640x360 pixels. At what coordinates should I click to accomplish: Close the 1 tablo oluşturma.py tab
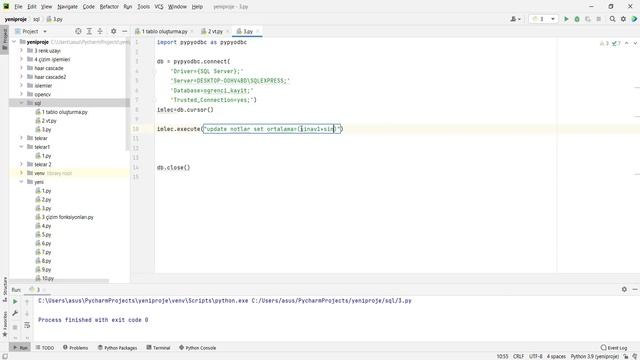(x=192, y=31)
